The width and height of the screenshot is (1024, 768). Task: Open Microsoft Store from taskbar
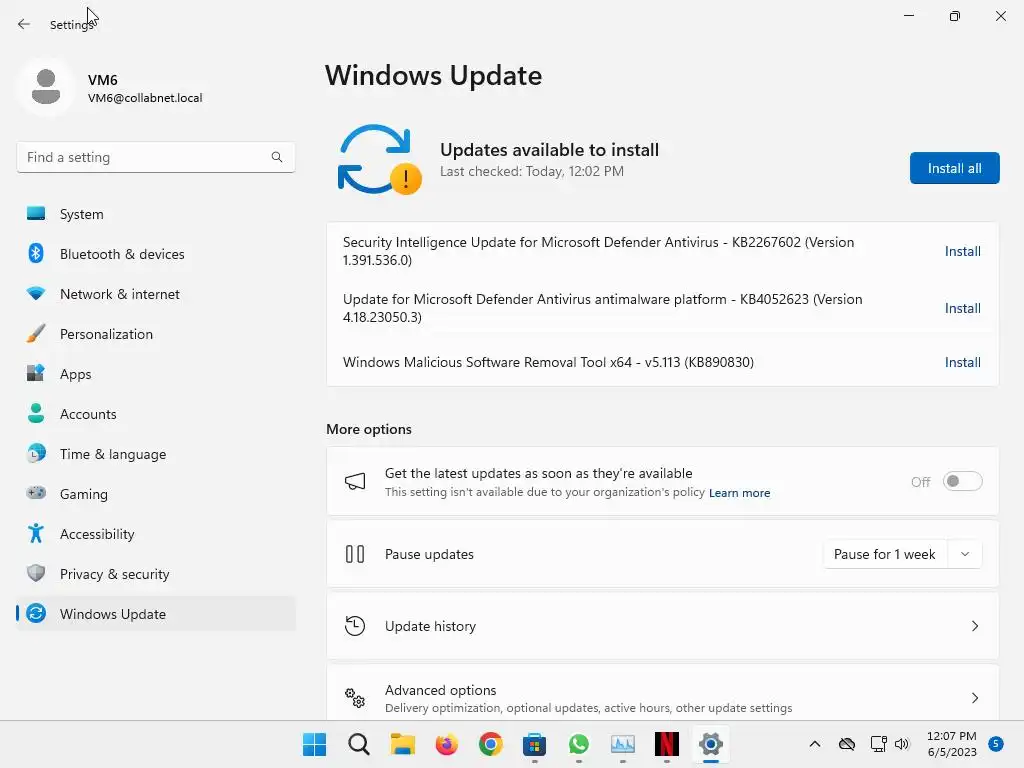click(534, 744)
